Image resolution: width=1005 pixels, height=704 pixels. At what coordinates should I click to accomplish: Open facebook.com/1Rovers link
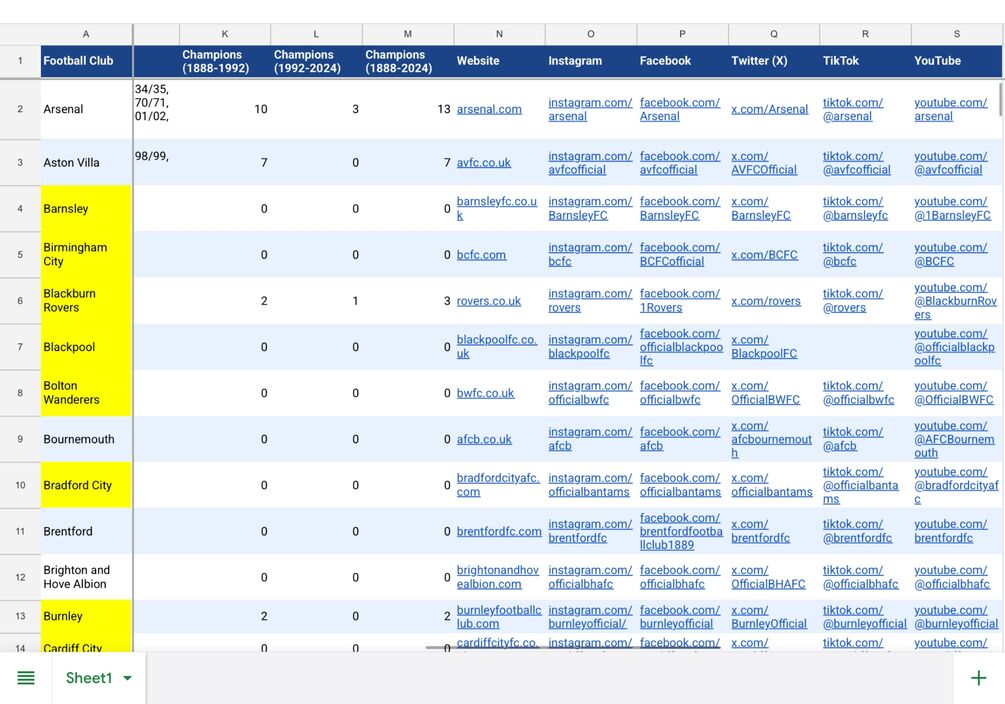[679, 301]
